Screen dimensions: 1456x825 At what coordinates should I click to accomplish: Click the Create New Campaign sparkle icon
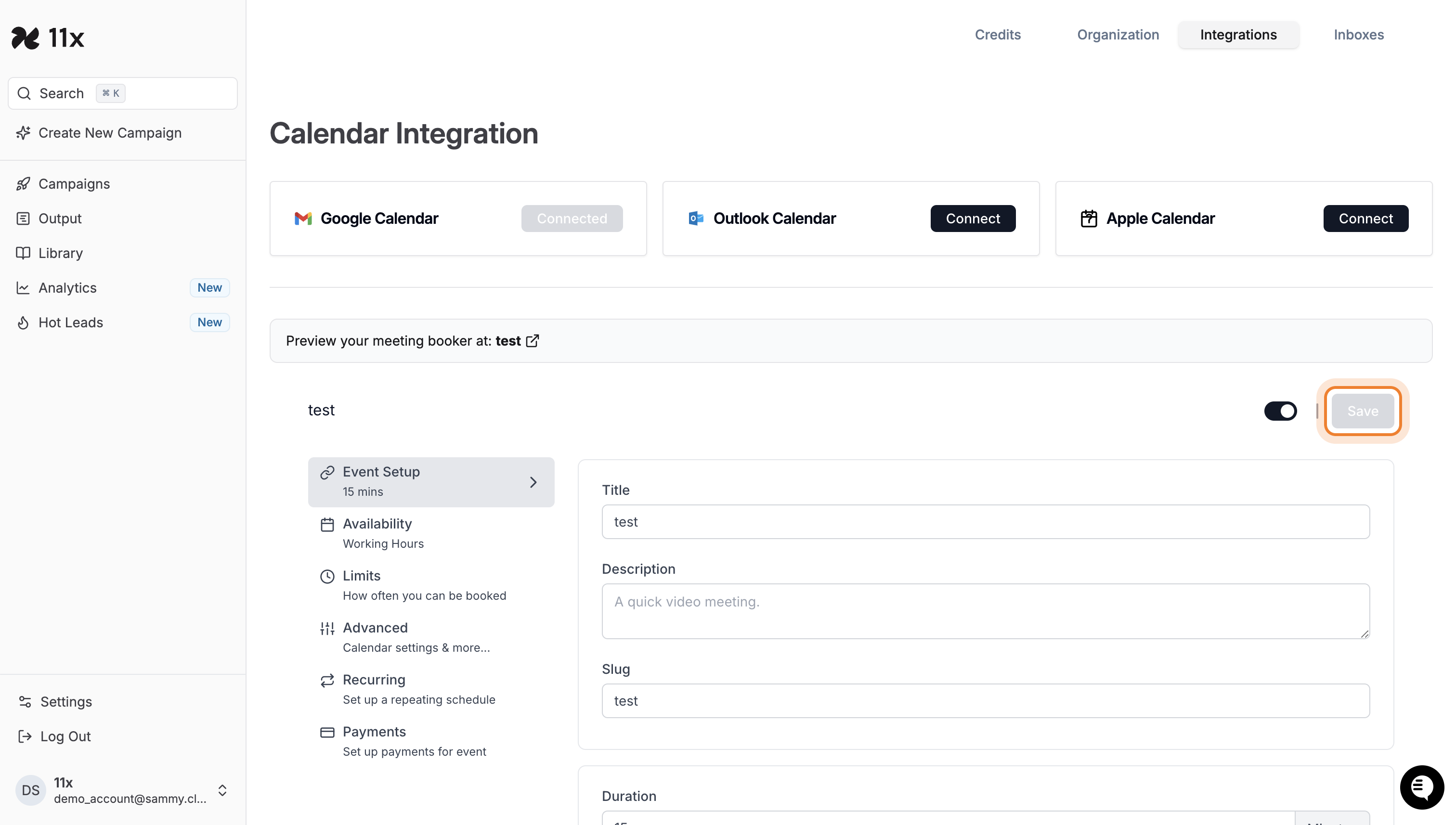pyautogui.click(x=23, y=132)
